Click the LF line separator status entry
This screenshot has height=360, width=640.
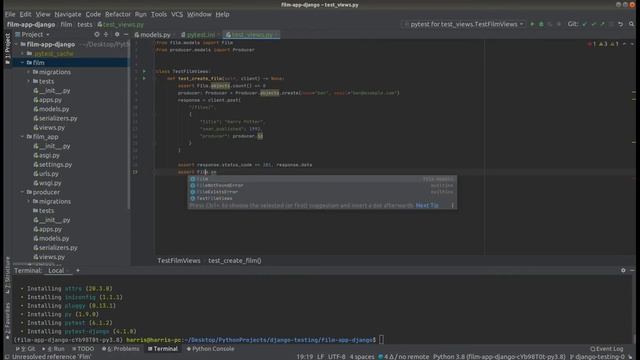click(320, 356)
